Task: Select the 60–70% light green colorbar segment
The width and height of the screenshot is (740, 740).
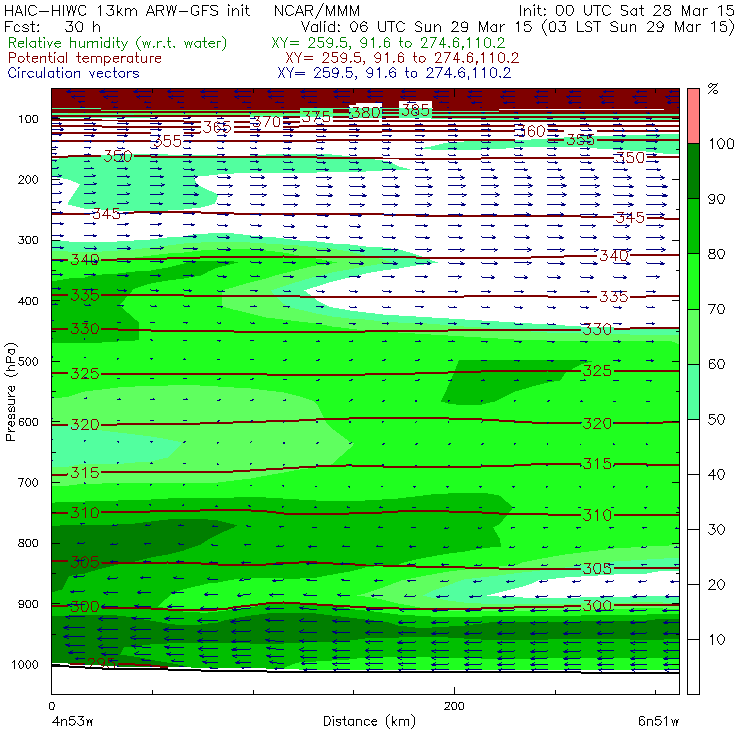Action: pyautogui.click(x=693, y=336)
